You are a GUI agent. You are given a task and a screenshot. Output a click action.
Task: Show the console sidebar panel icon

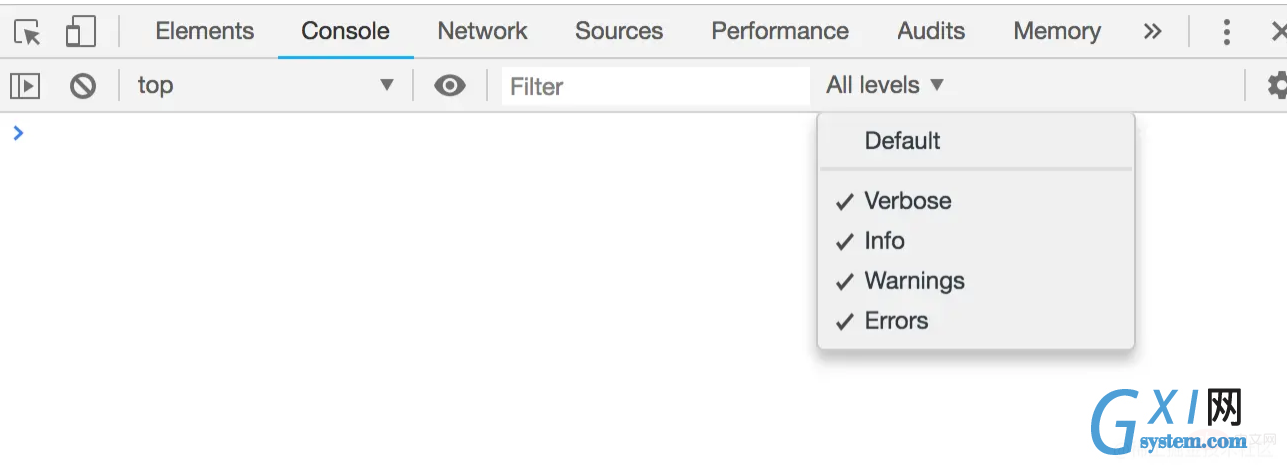click(25, 86)
